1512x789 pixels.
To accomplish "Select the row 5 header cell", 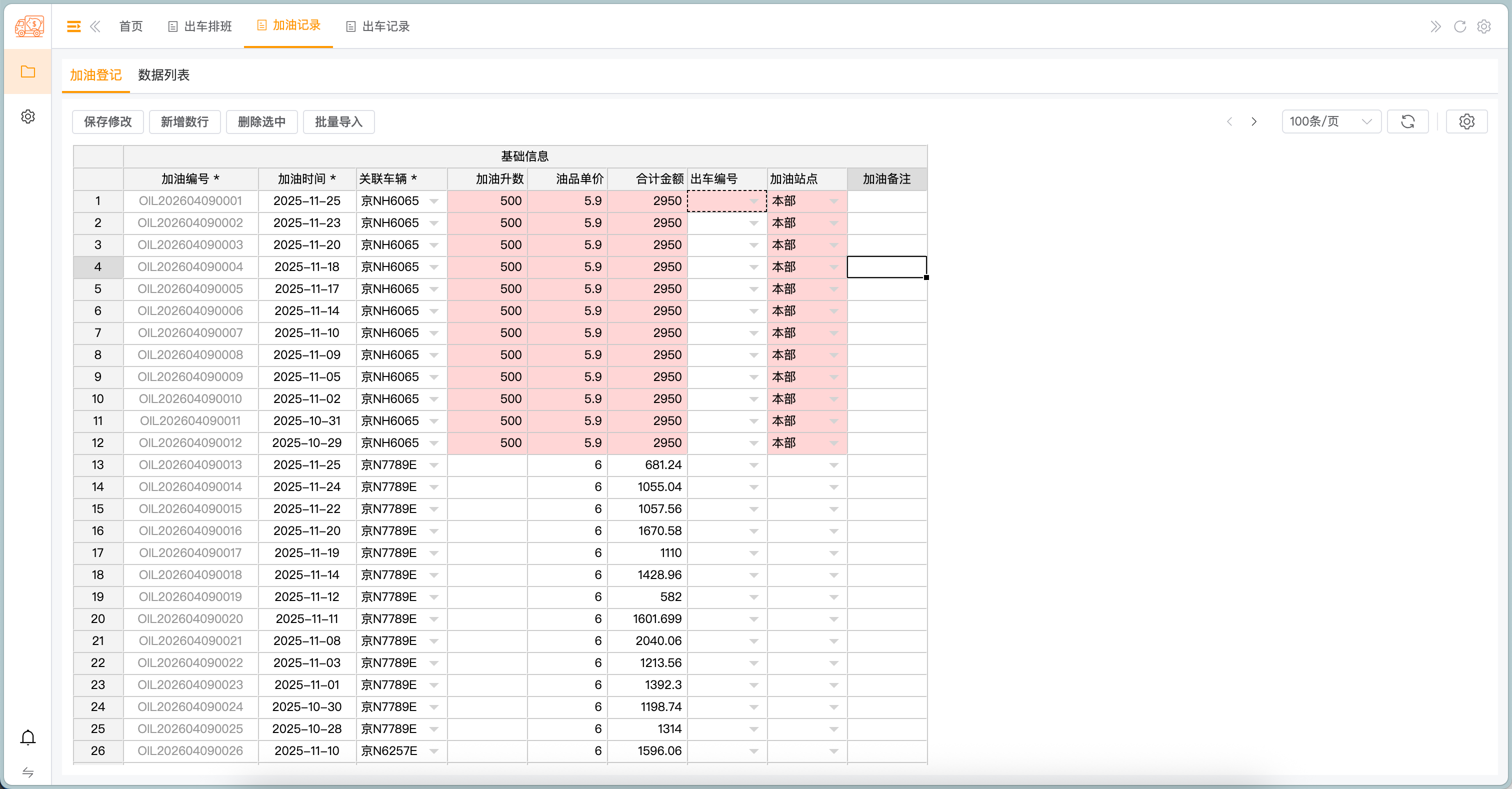I will [97, 288].
